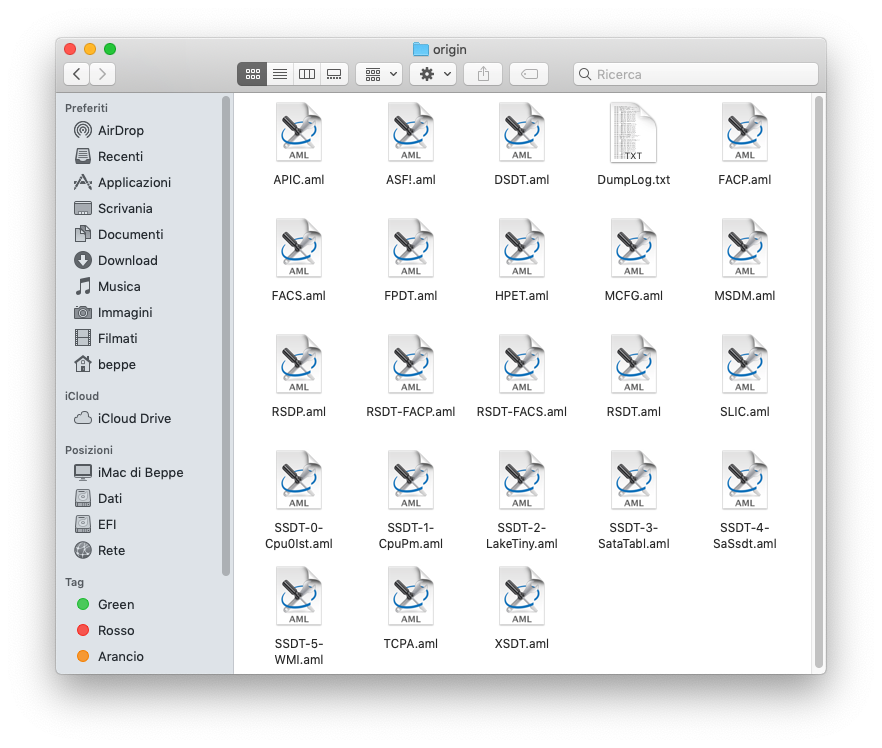The height and width of the screenshot is (748, 882).
Task: Focus the Ricerca search field
Action: coord(696,74)
